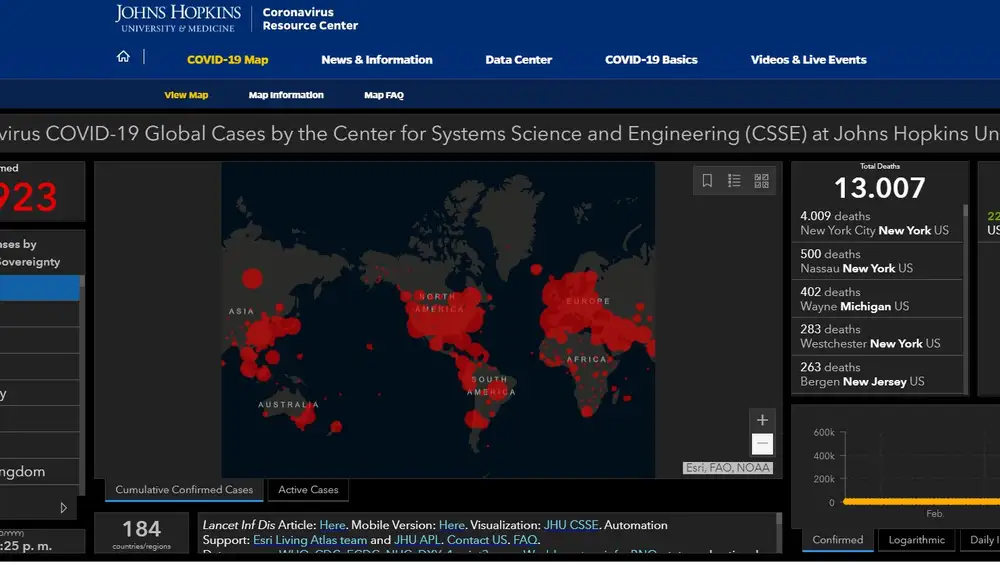The width and height of the screenshot is (1000, 567).
Task: Follow the Lancet article Here link
Action: click(332, 525)
